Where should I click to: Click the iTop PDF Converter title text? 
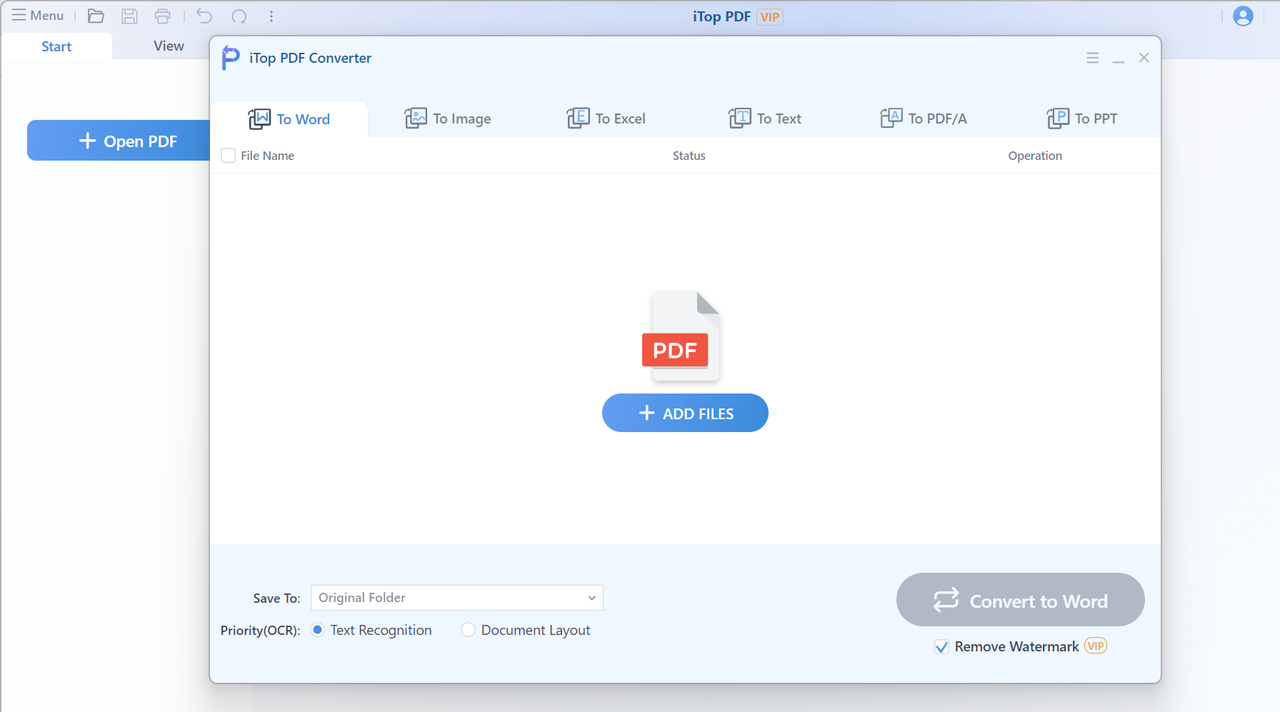[x=310, y=58]
